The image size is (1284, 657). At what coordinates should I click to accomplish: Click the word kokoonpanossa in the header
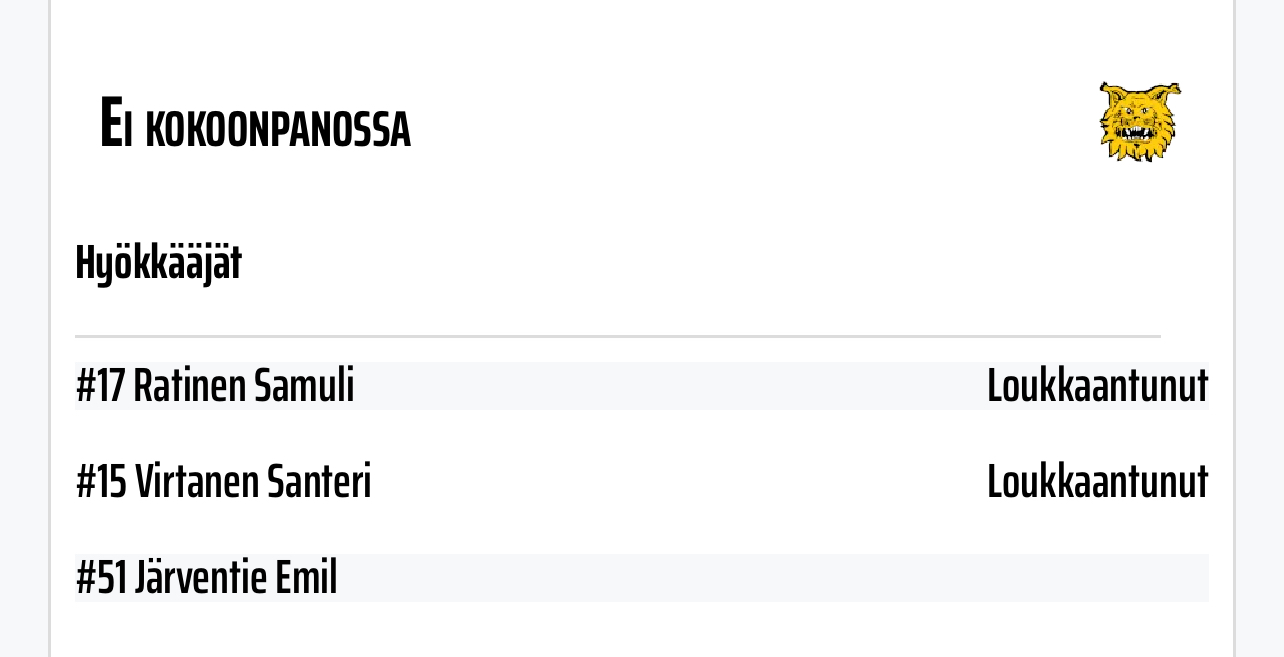278,130
